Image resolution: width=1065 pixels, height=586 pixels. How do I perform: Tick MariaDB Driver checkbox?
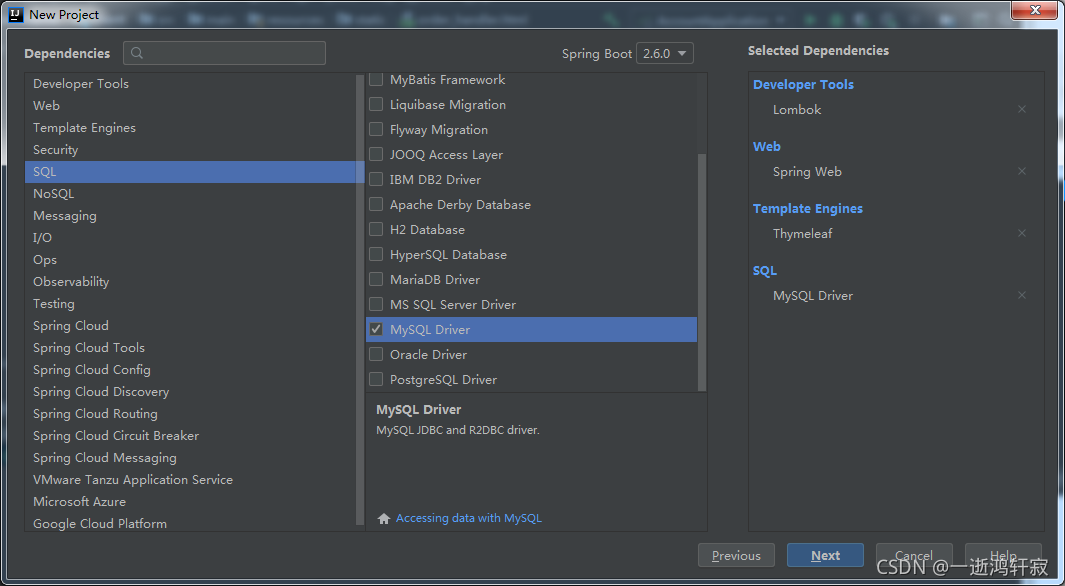click(376, 279)
